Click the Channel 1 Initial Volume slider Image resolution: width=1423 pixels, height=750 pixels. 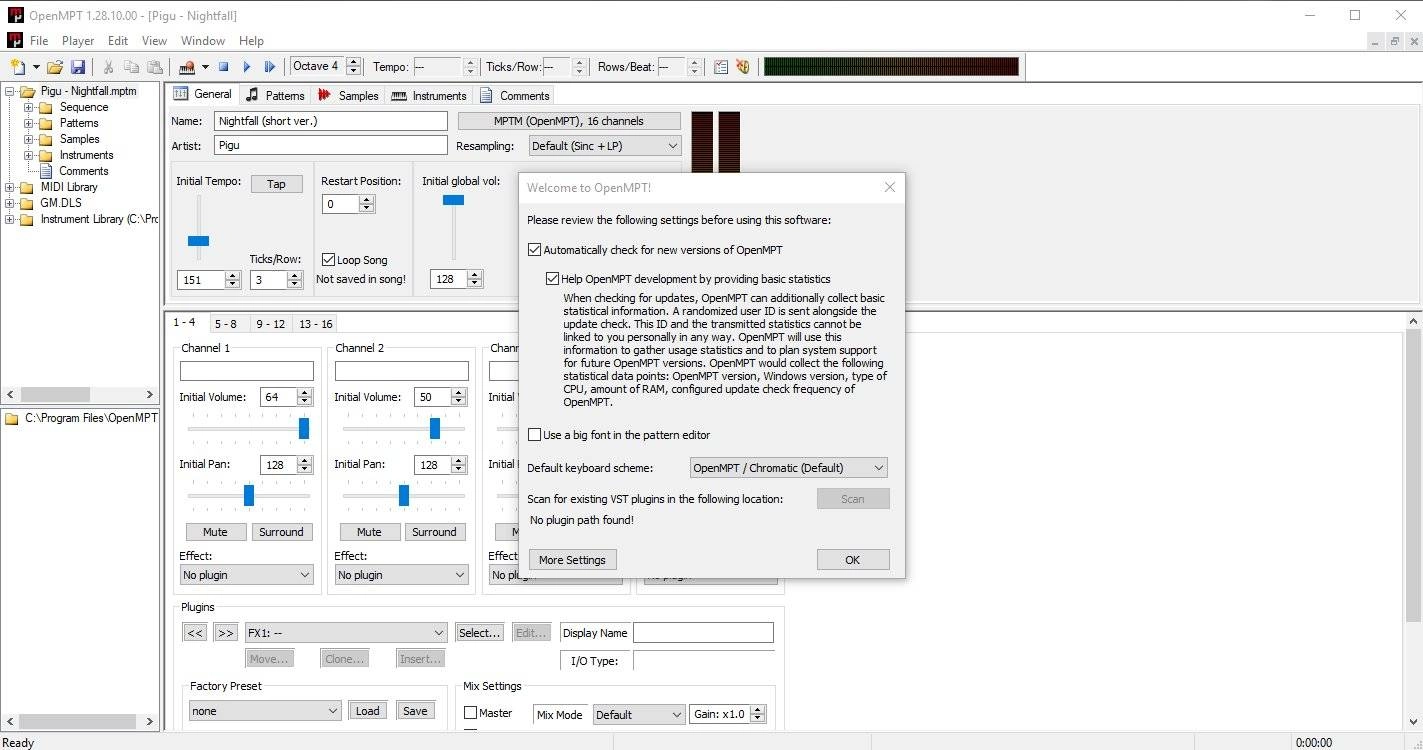click(304, 428)
